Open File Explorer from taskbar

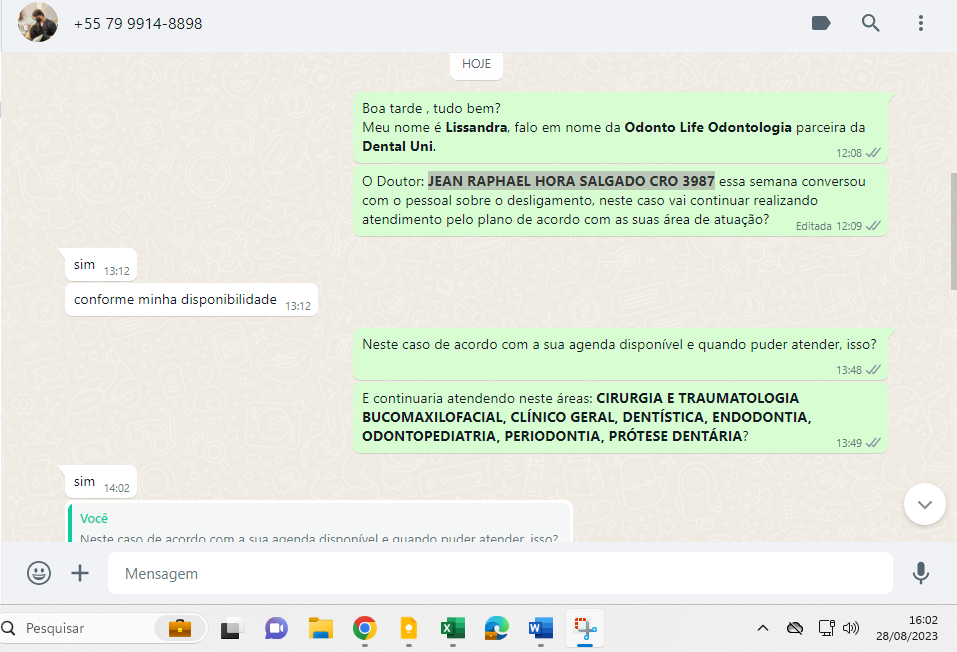point(320,628)
